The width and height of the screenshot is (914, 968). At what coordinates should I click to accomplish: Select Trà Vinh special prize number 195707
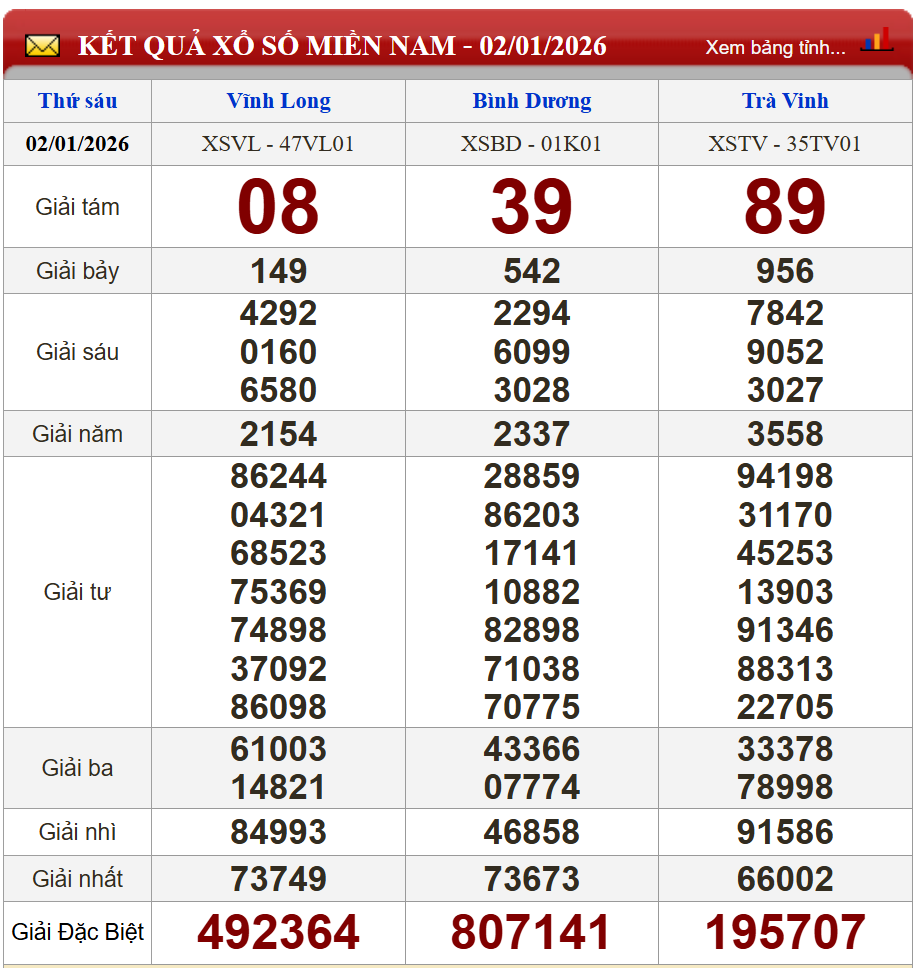[x=785, y=932]
